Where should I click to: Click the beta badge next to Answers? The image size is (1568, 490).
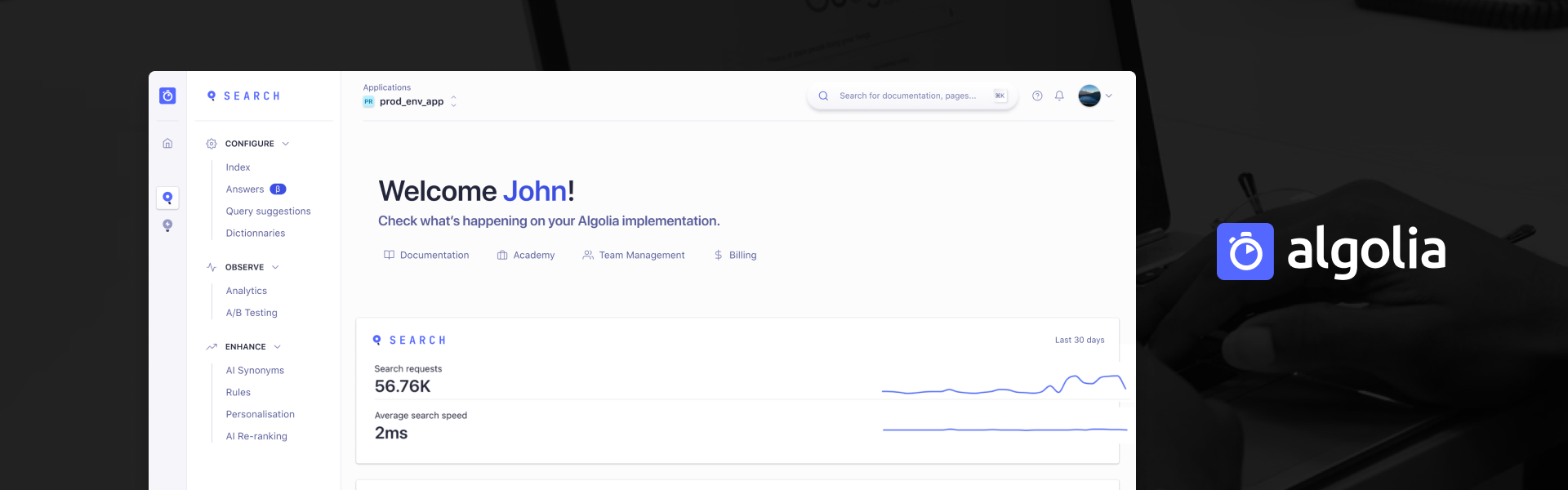[x=278, y=189]
